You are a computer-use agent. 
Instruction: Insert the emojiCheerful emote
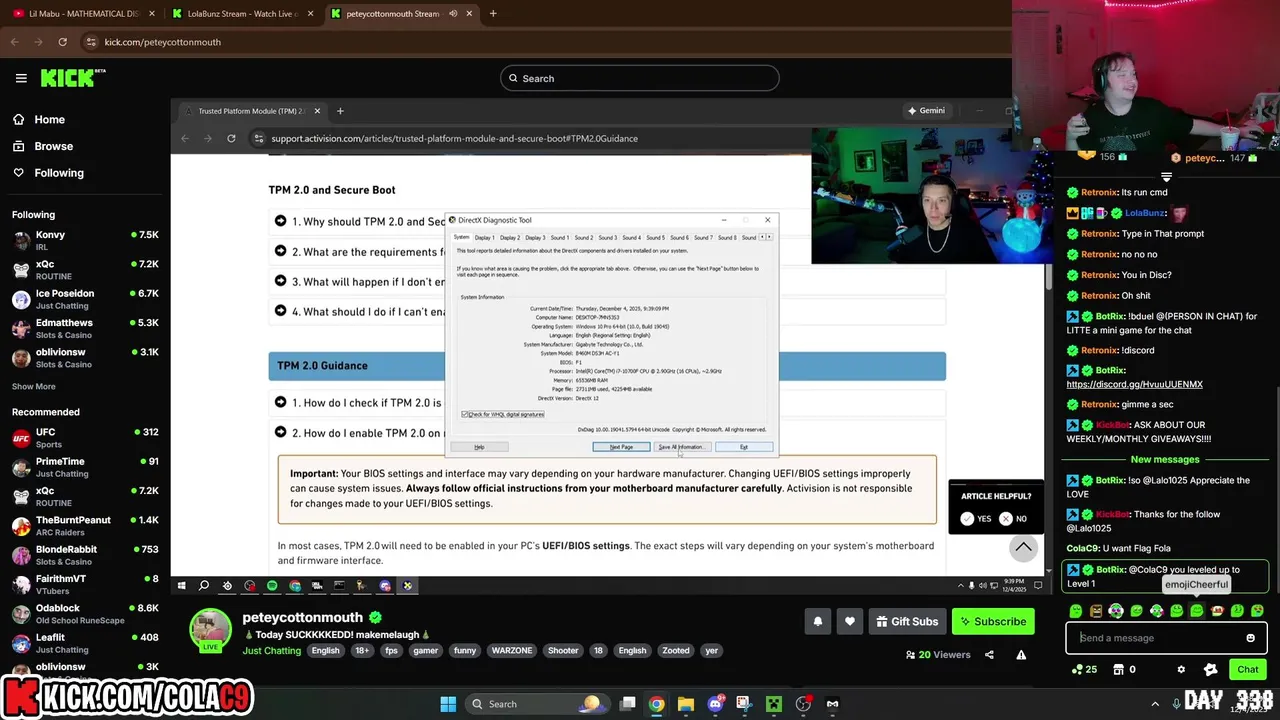[x=1196, y=610]
